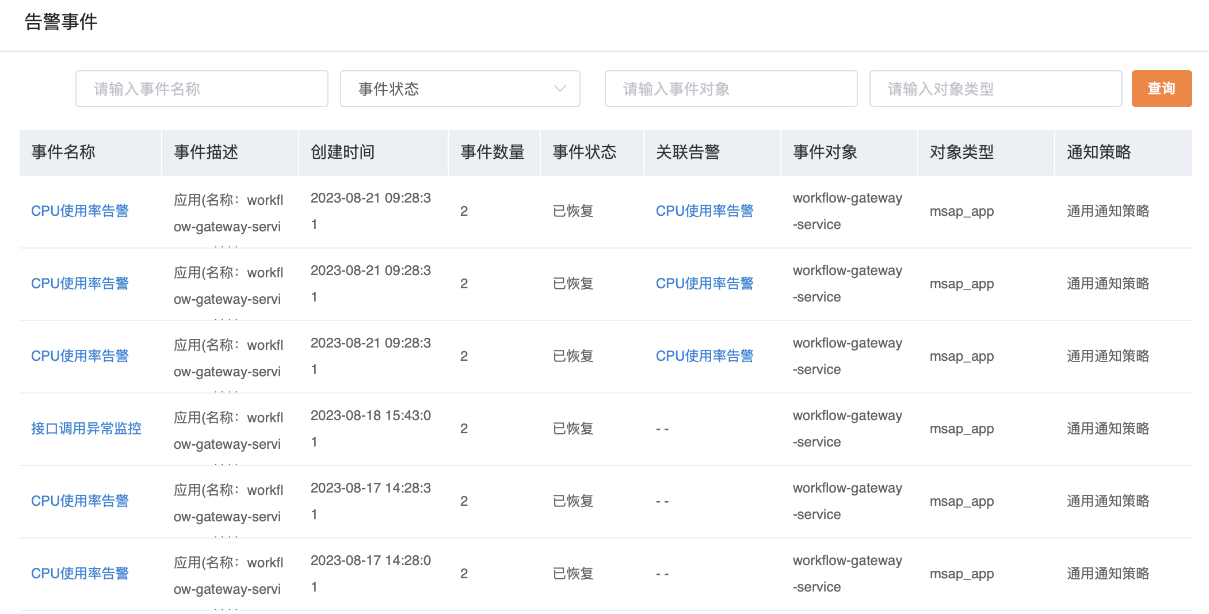This screenshot has height=614, width=1209.
Task: Open the CPU使用率告警 event created at 2023-08-17 14:28:01
Action: (x=80, y=573)
